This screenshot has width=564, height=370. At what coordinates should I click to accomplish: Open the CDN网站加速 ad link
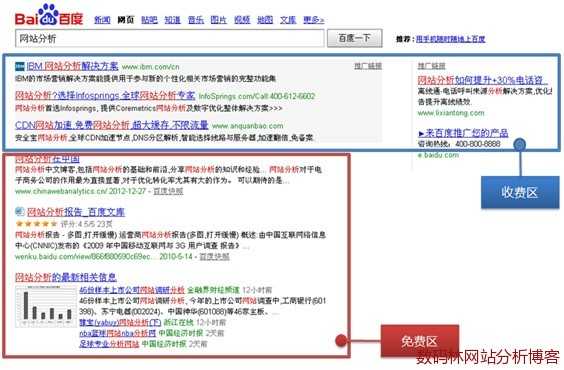pyautogui.click(x=112, y=125)
